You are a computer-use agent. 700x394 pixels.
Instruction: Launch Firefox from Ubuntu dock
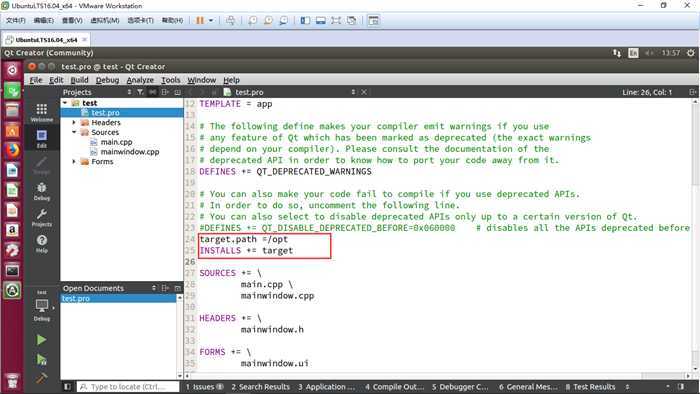tap(12, 150)
